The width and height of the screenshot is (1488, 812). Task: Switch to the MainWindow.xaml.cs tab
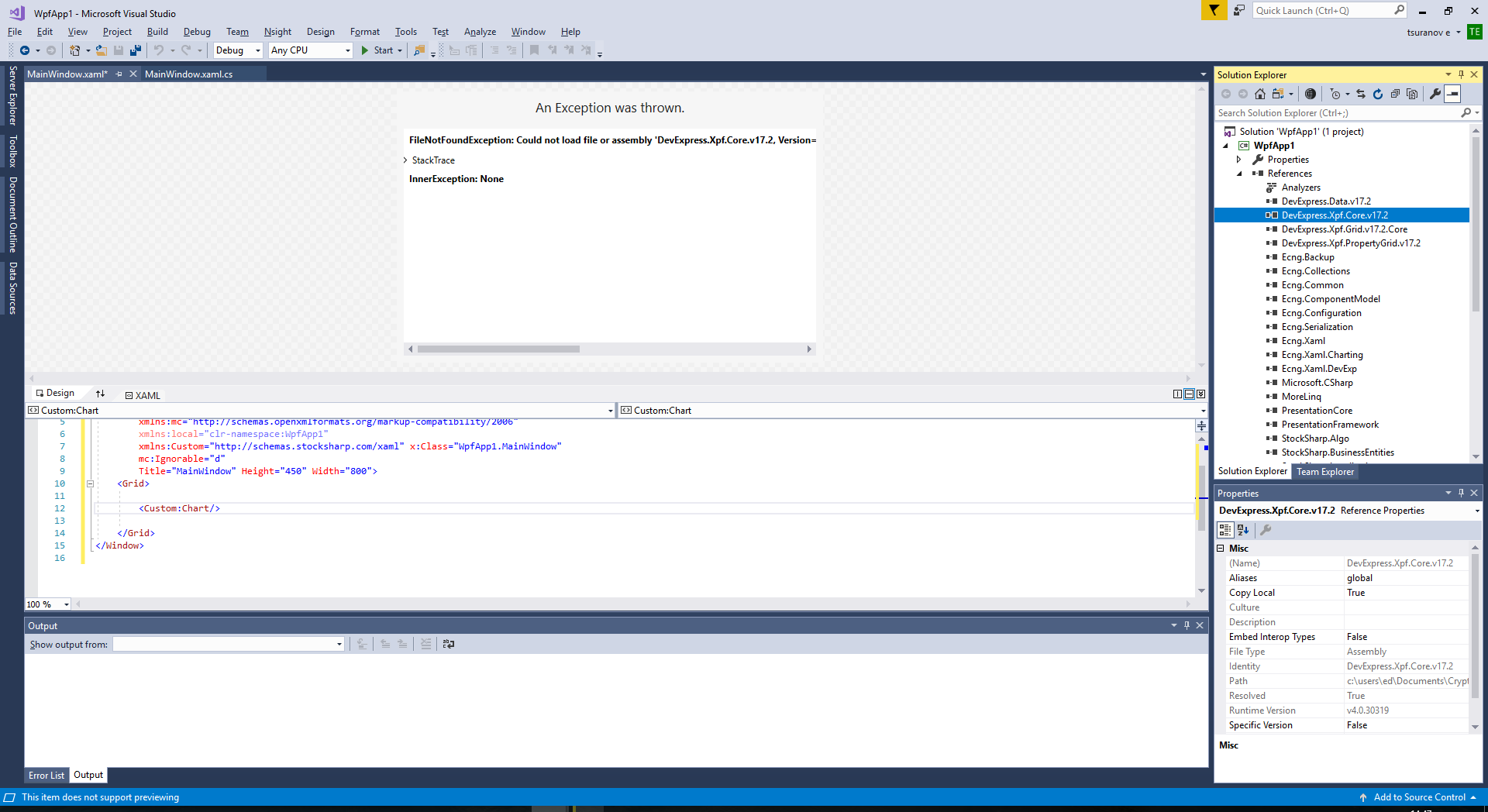point(188,74)
